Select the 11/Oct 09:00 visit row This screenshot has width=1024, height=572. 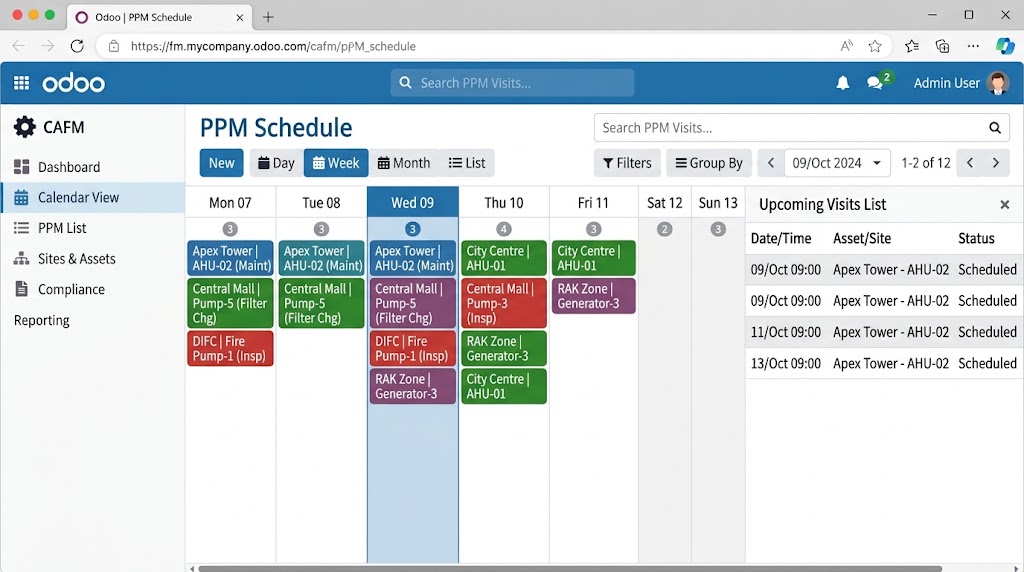click(884, 332)
